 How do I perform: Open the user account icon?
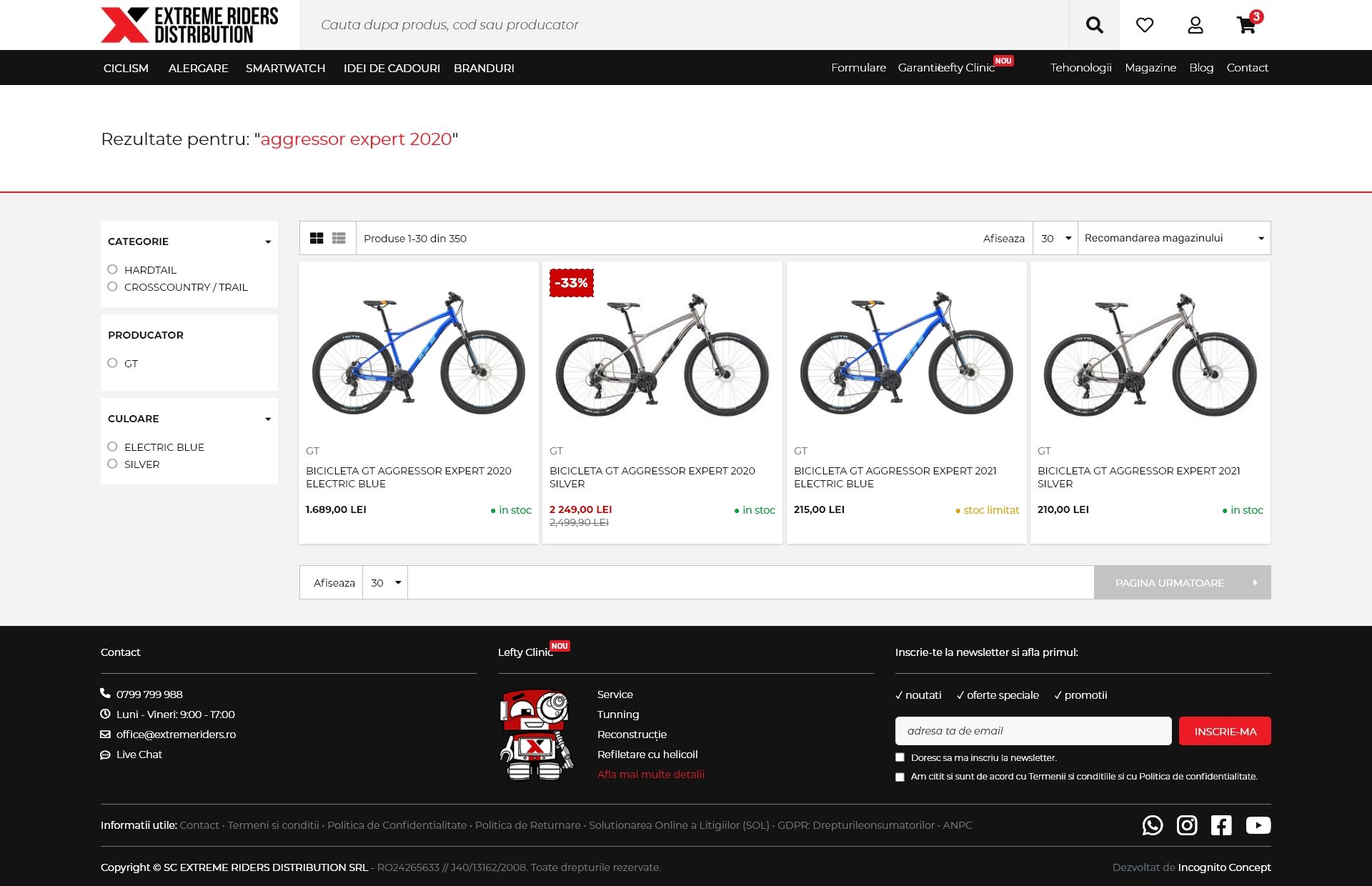(x=1195, y=24)
